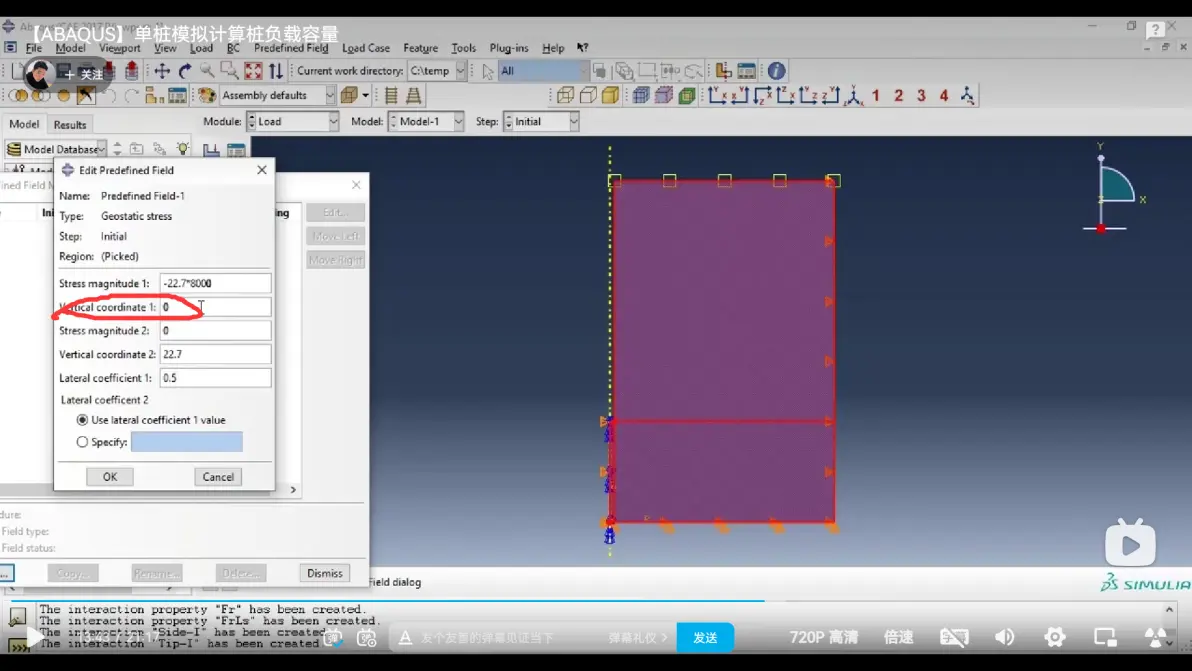Click the Stress magnitude 1 field
This screenshot has height=671, width=1192.
point(215,283)
